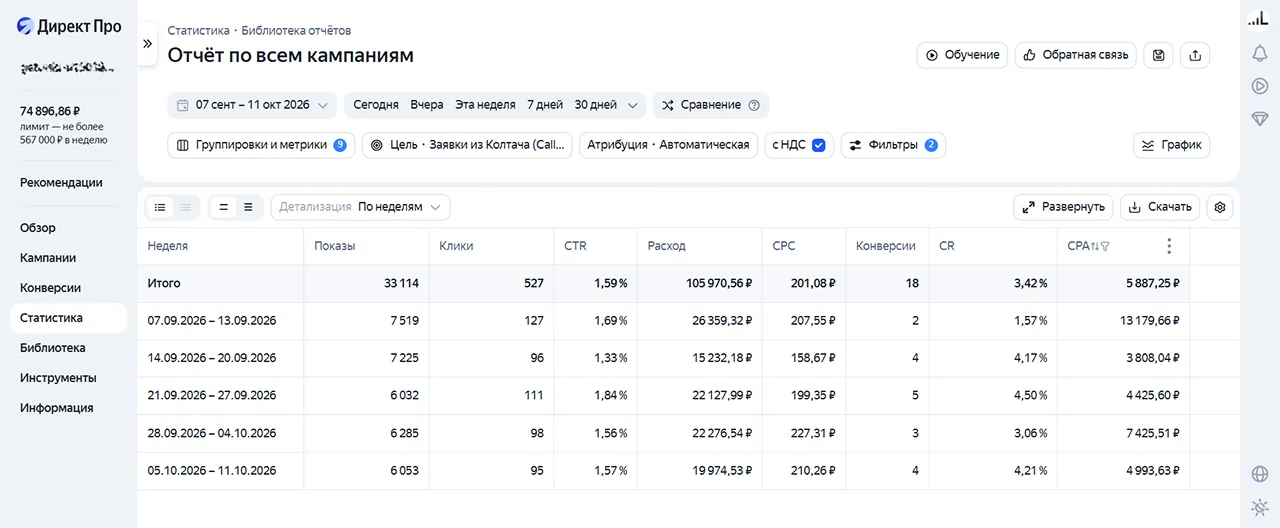The width and height of the screenshot is (1280, 528).
Task: Select the compact row density icon
Action: [x=224, y=207]
